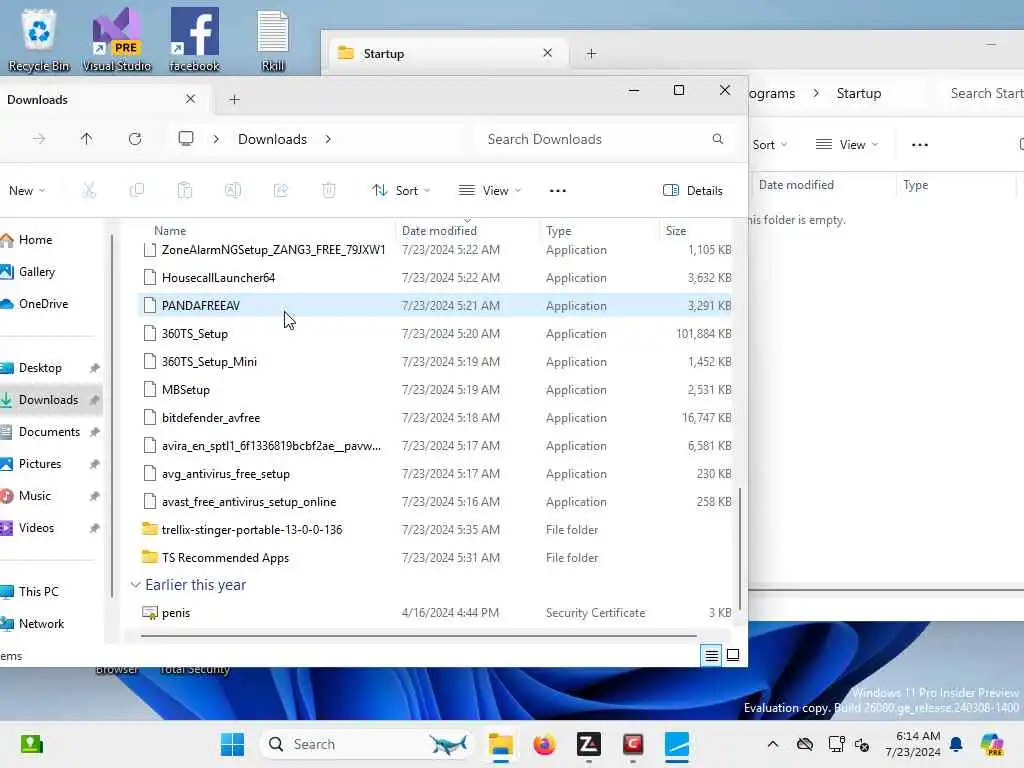Open the Visual Studio desktop shortcut
Image resolution: width=1024 pixels, height=768 pixels.
click(x=116, y=38)
